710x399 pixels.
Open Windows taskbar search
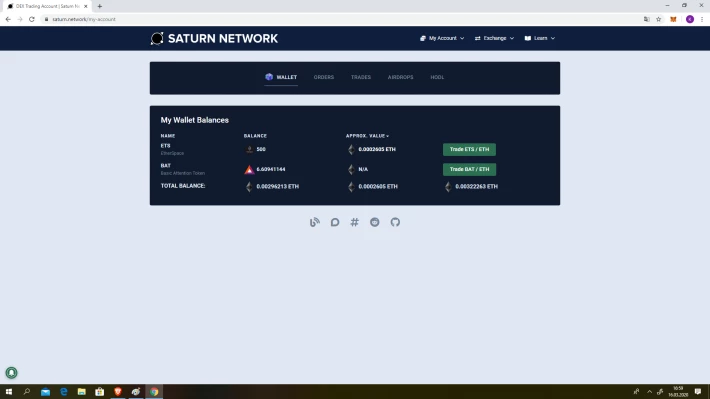click(27, 392)
